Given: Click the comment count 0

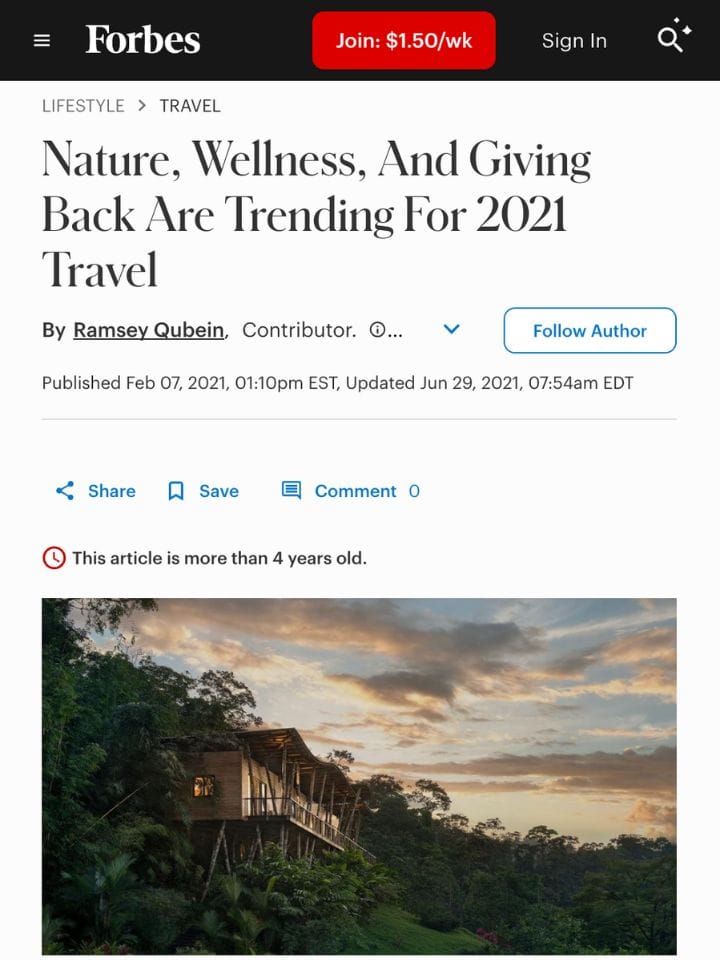Looking at the screenshot, I should 411,491.
